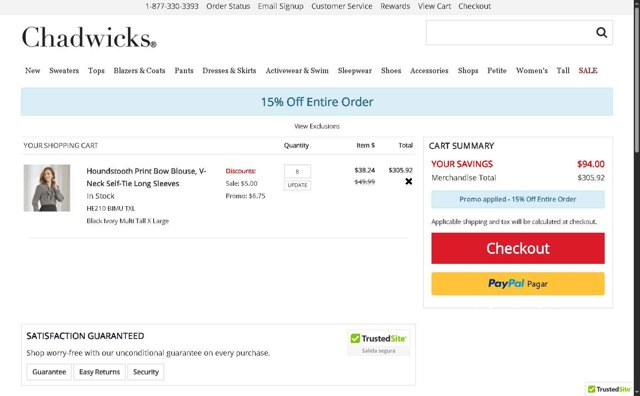Open the Shops menu
The width and height of the screenshot is (640, 396).
coord(468,71)
